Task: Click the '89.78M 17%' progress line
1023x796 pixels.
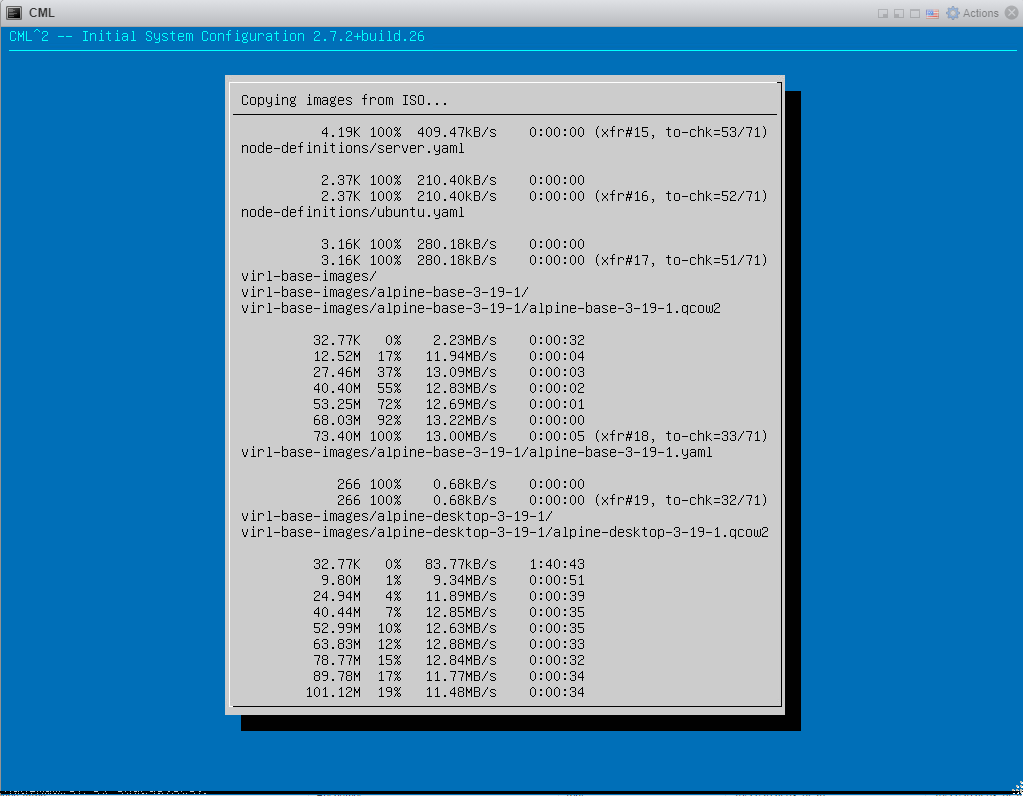Action: pos(449,677)
